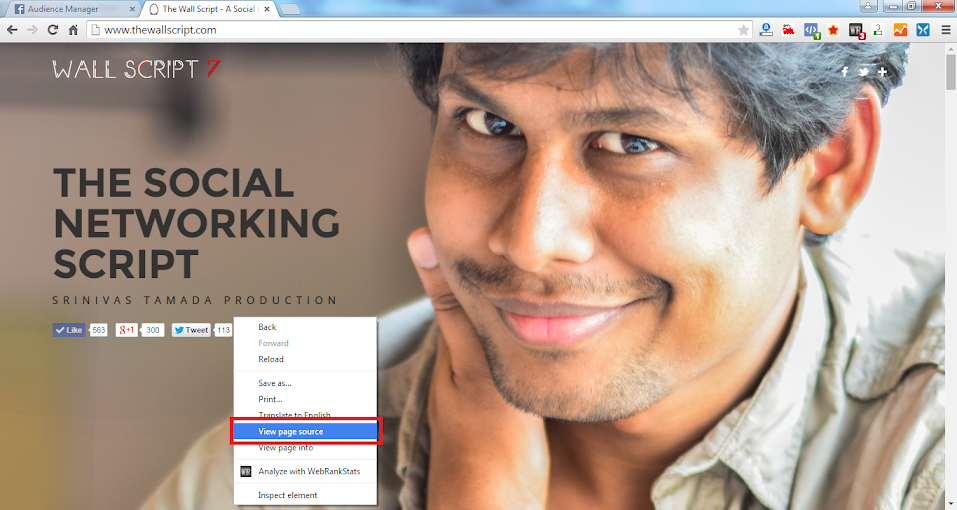Viewport: 957px width, 510px height.
Task: Click the WebRankStats icon in context menu
Action: 246,472
